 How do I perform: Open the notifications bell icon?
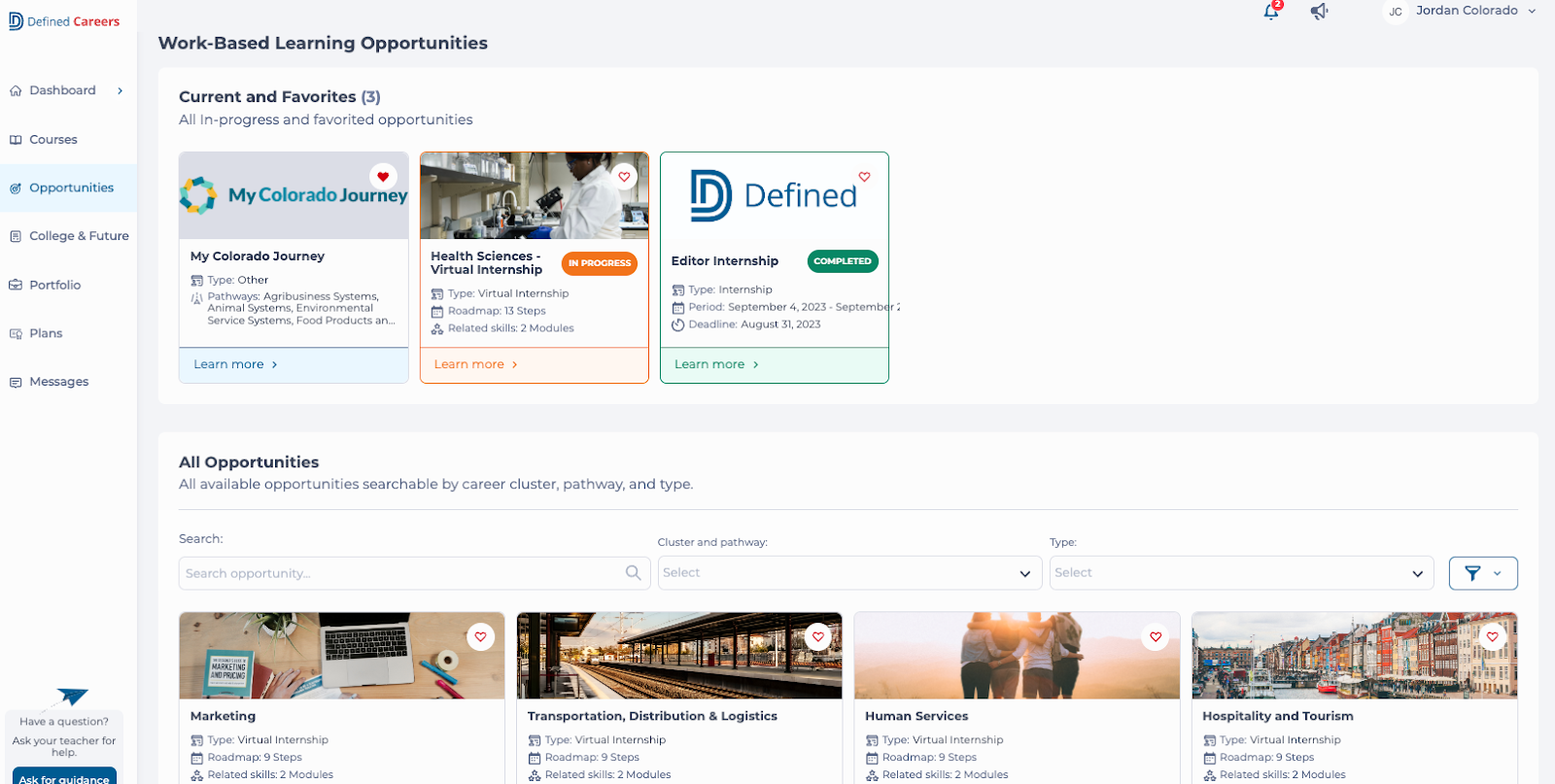click(x=1271, y=12)
